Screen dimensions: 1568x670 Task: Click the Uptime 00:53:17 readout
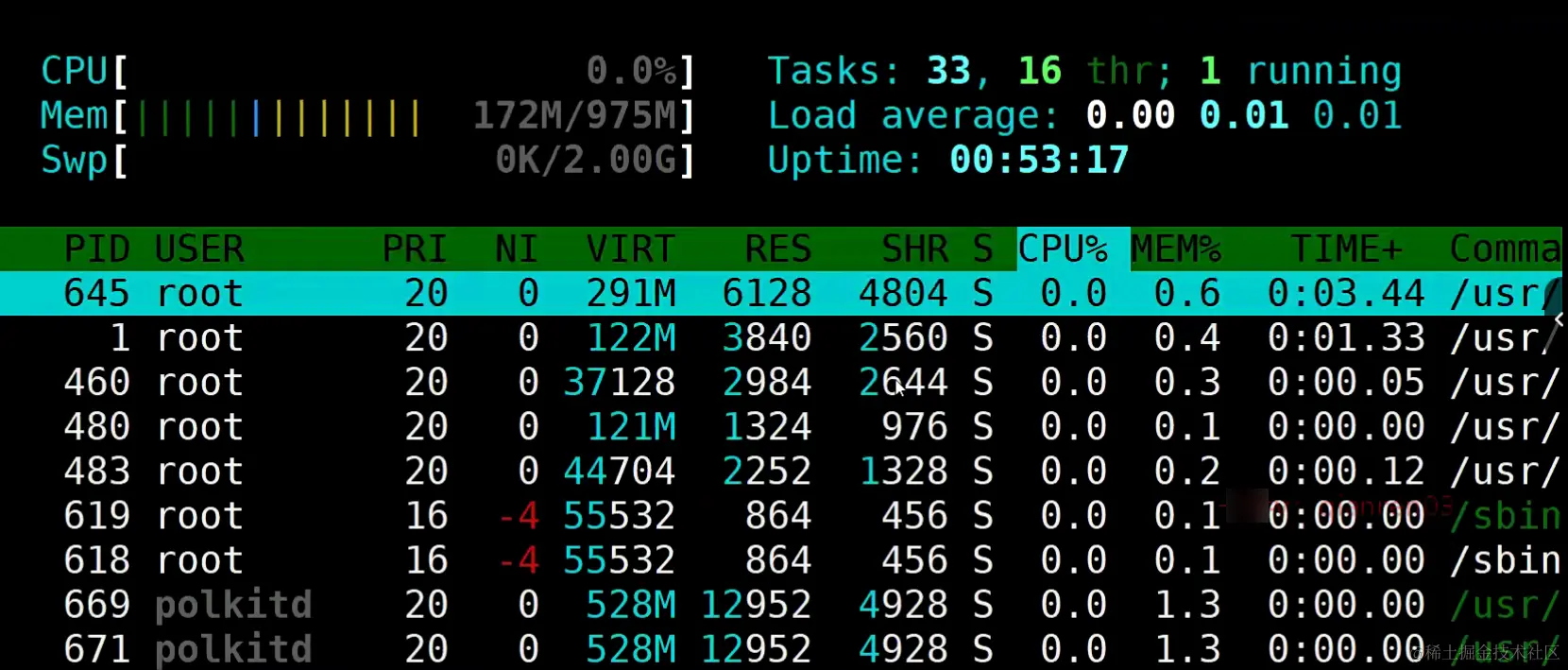(x=948, y=160)
